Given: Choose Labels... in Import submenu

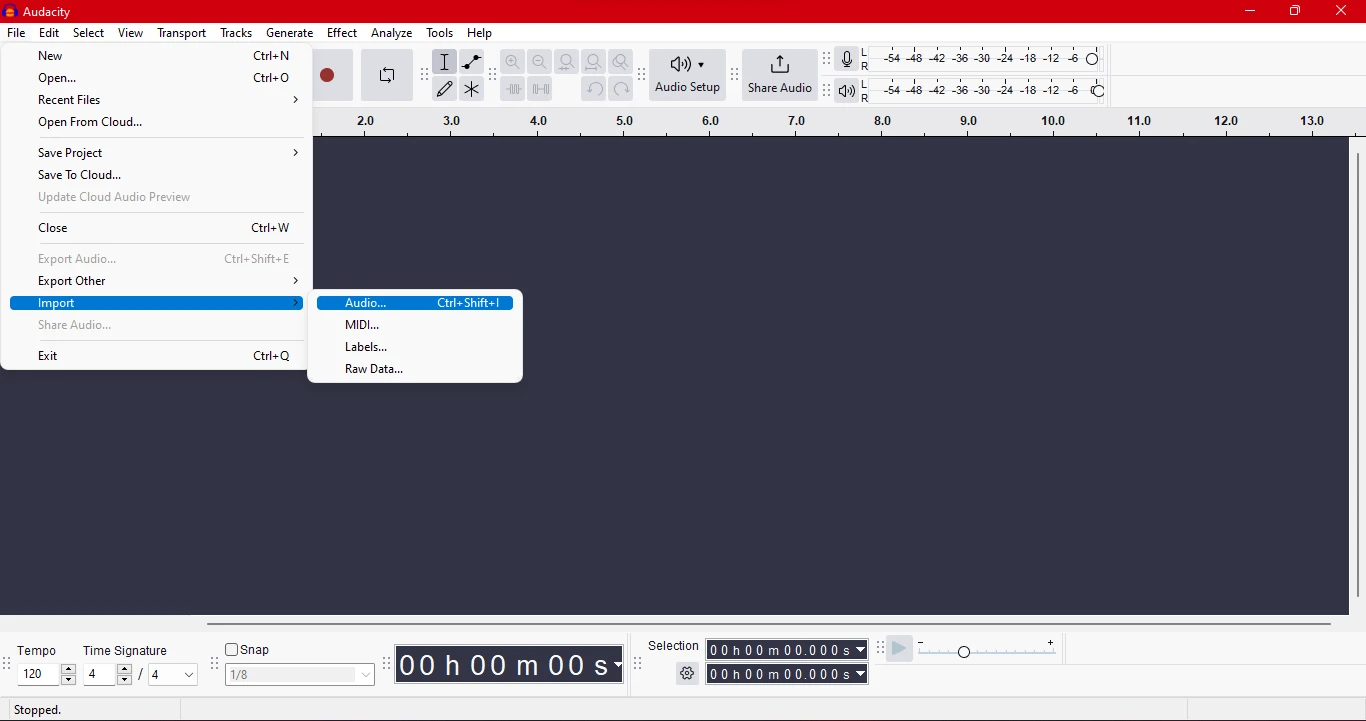Looking at the screenshot, I should 415,347.
